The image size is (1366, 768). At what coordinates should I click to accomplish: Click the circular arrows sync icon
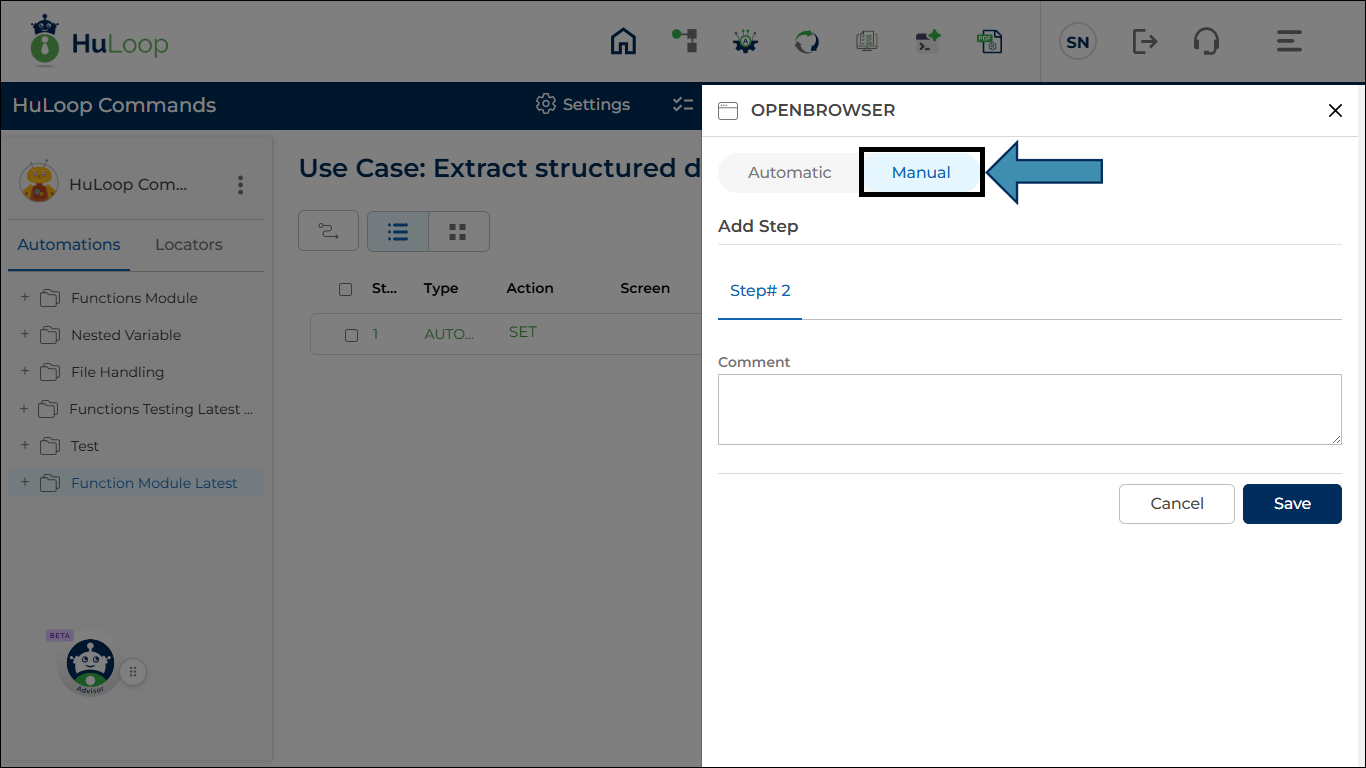pyautogui.click(x=806, y=41)
